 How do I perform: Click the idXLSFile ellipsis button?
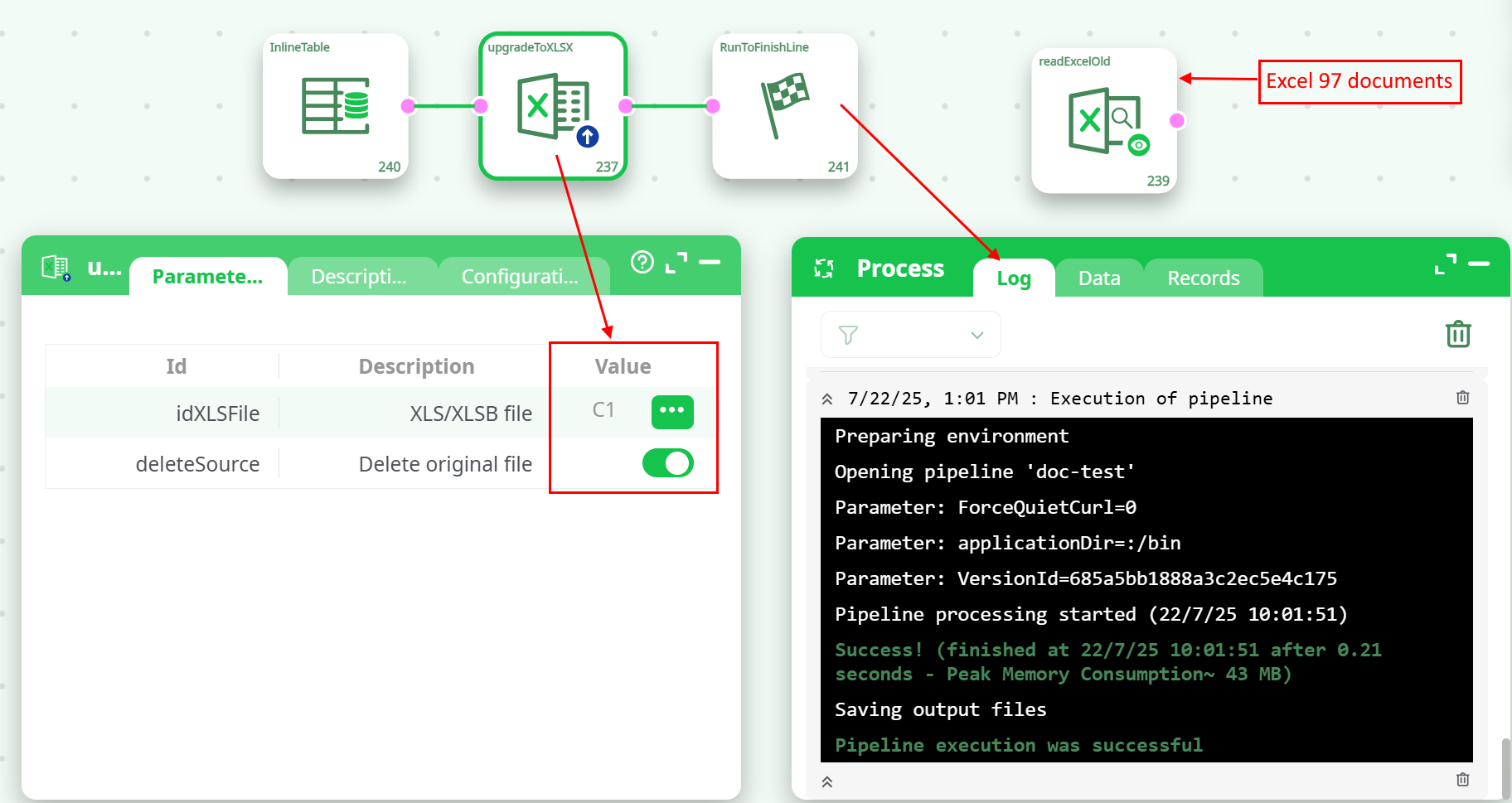[671, 412]
